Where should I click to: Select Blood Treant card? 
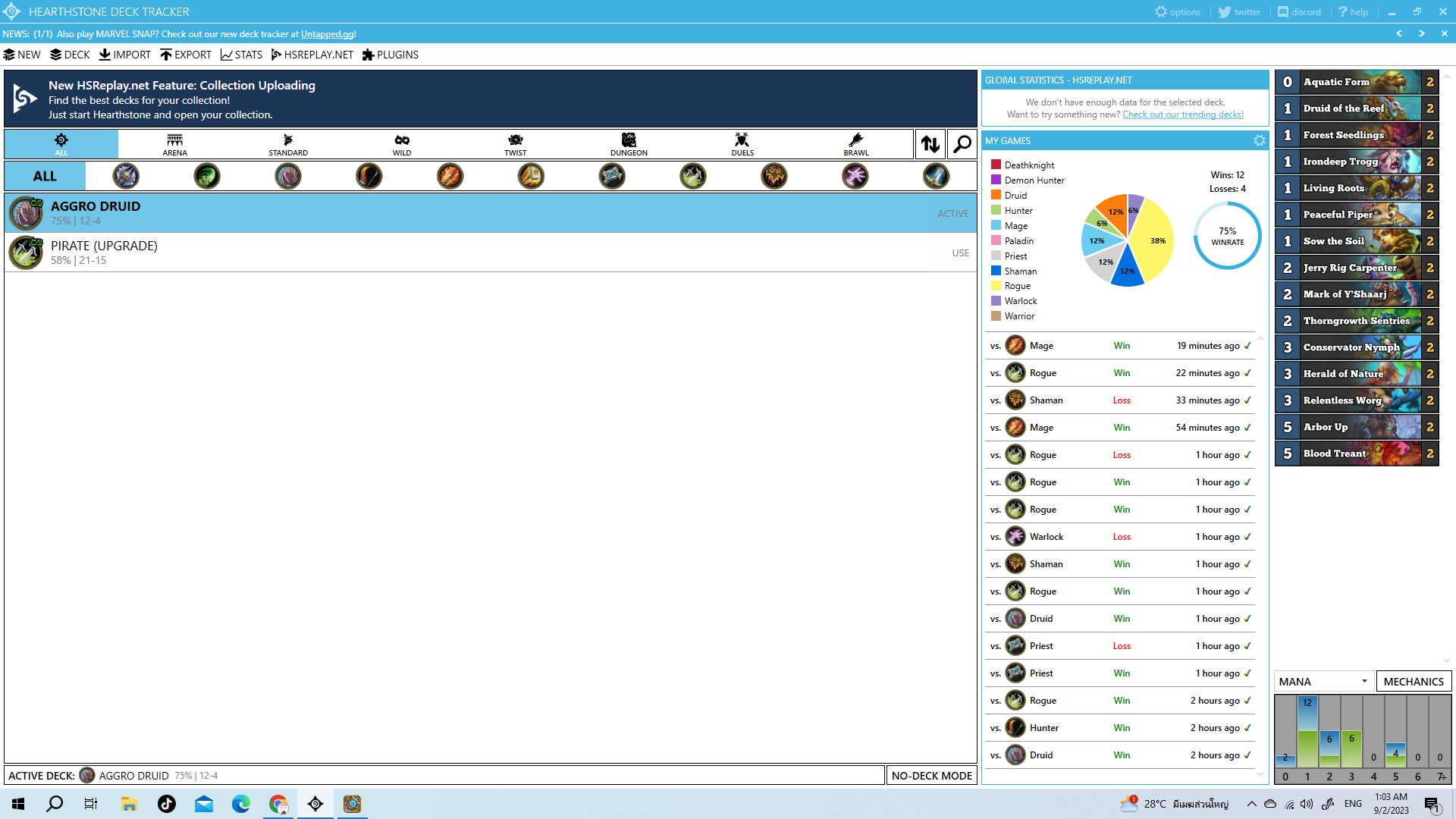point(1356,453)
